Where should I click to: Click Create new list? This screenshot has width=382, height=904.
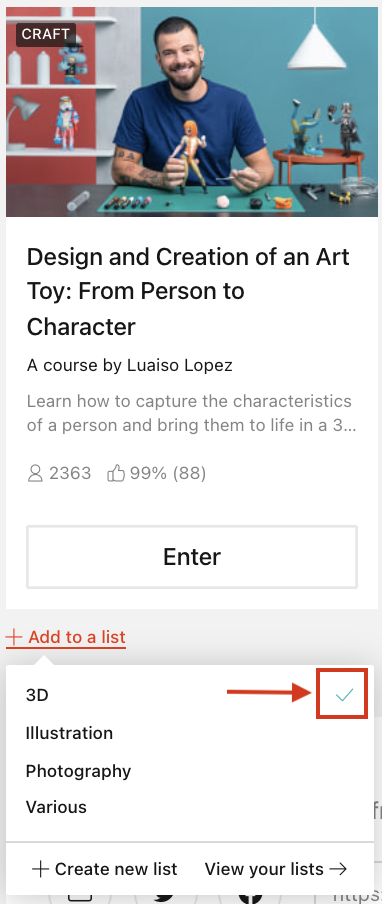coord(104,869)
